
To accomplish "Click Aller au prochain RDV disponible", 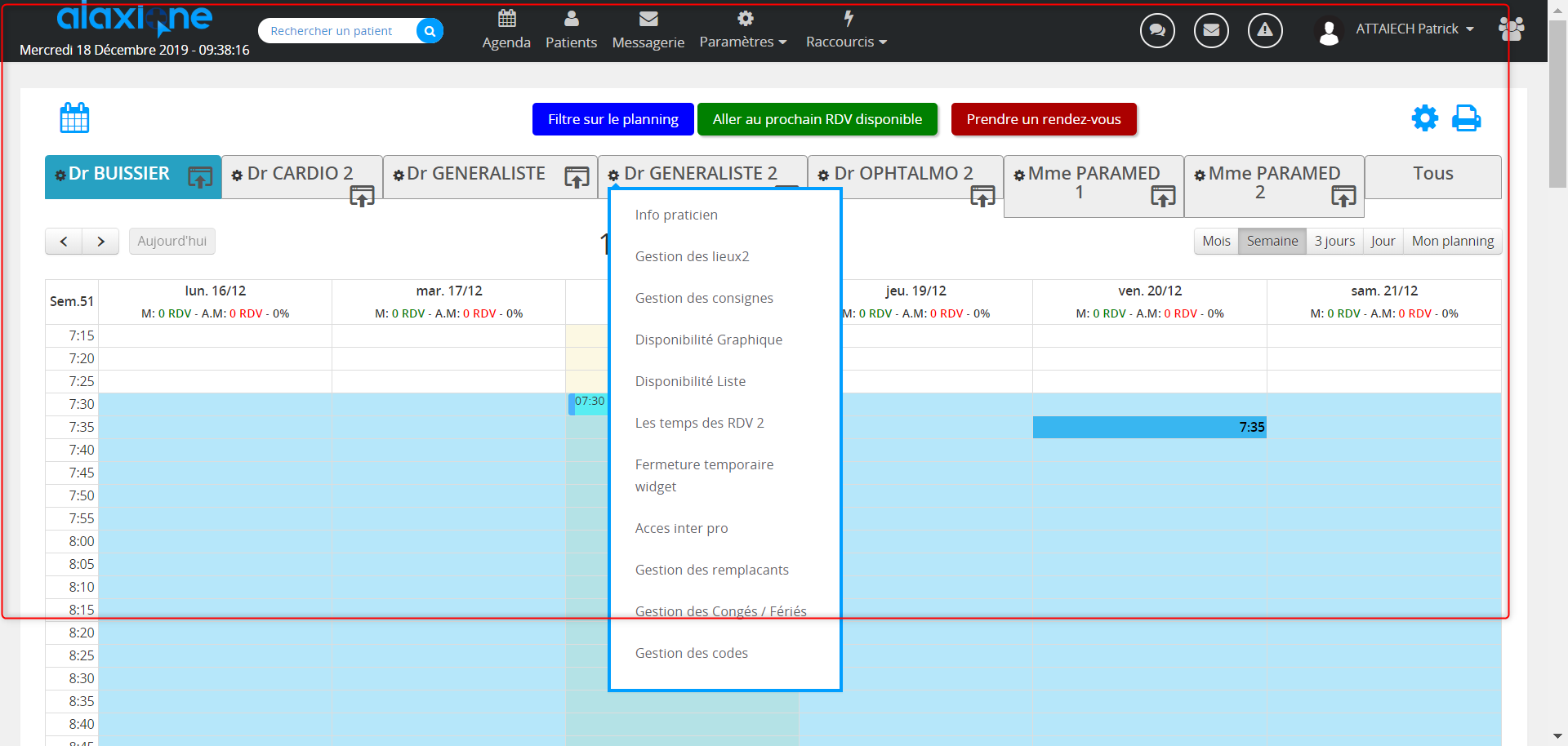I will [x=817, y=119].
